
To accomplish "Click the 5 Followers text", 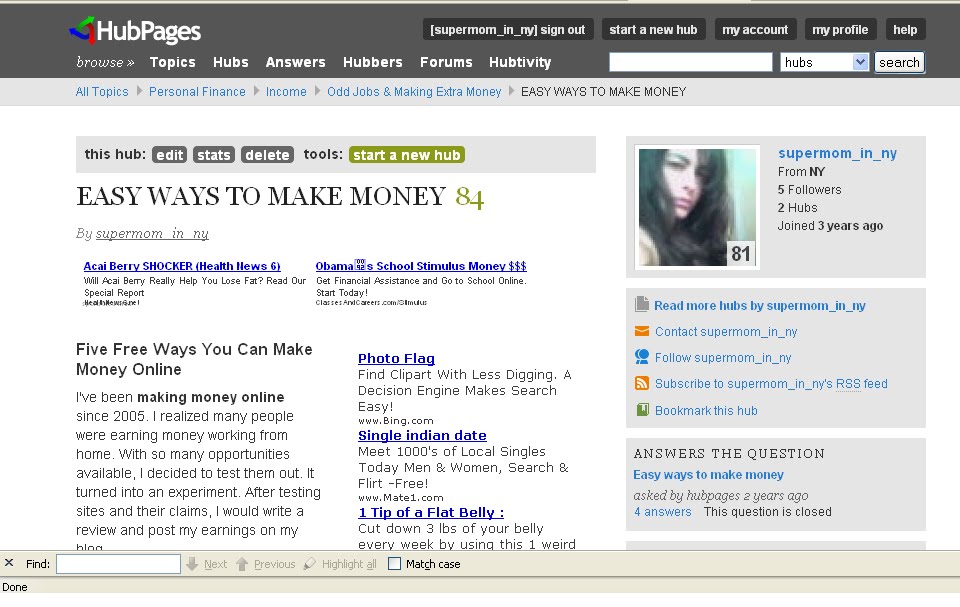I will [809, 190].
